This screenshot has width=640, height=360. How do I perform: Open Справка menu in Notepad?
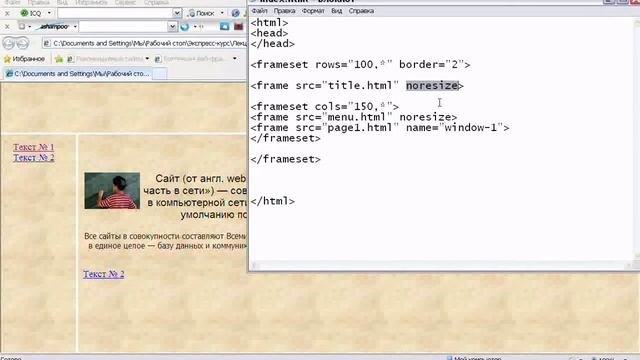[x=361, y=11]
